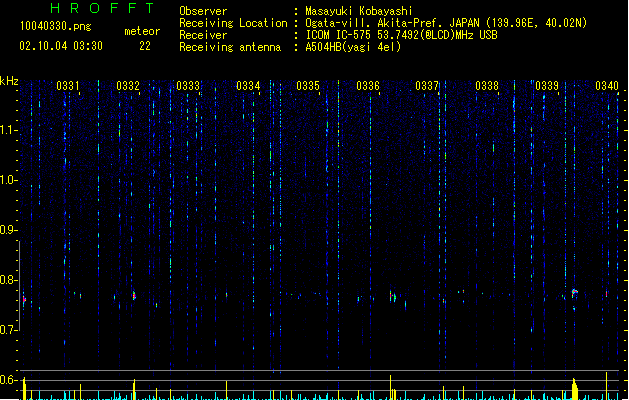Viewport: 629px width, 400px height.
Task: Click the 0.9 kHz axis label
Action: point(9,230)
